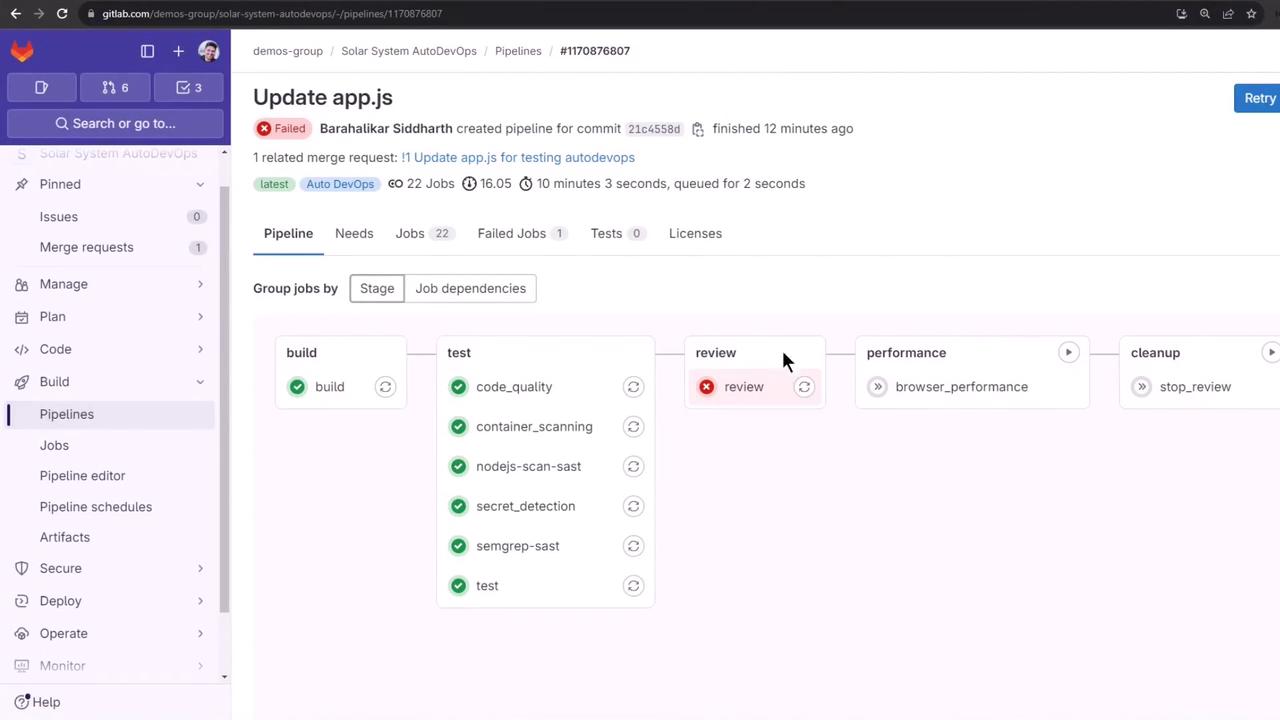The height and width of the screenshot is (720, 1280).
Task: Open assigned issues counter in sidebar
Action: (41, 88)
